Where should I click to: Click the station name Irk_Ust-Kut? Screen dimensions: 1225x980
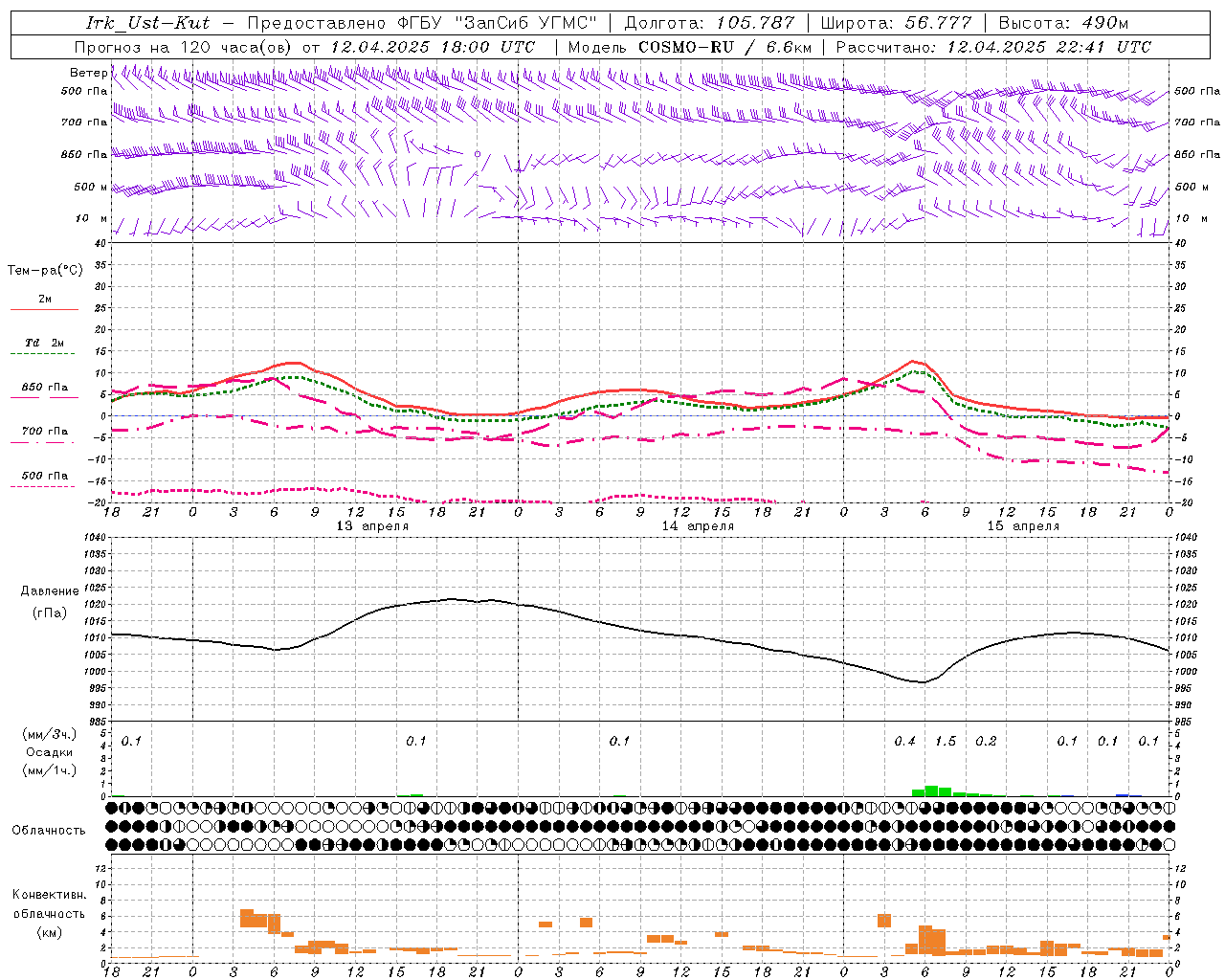pos(148,23)
